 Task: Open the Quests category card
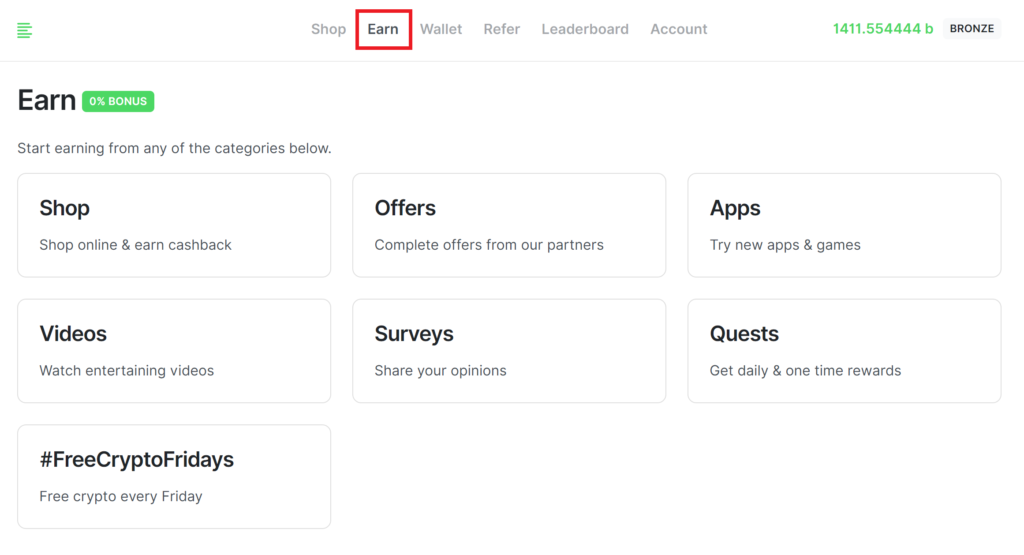coord(844,351)
